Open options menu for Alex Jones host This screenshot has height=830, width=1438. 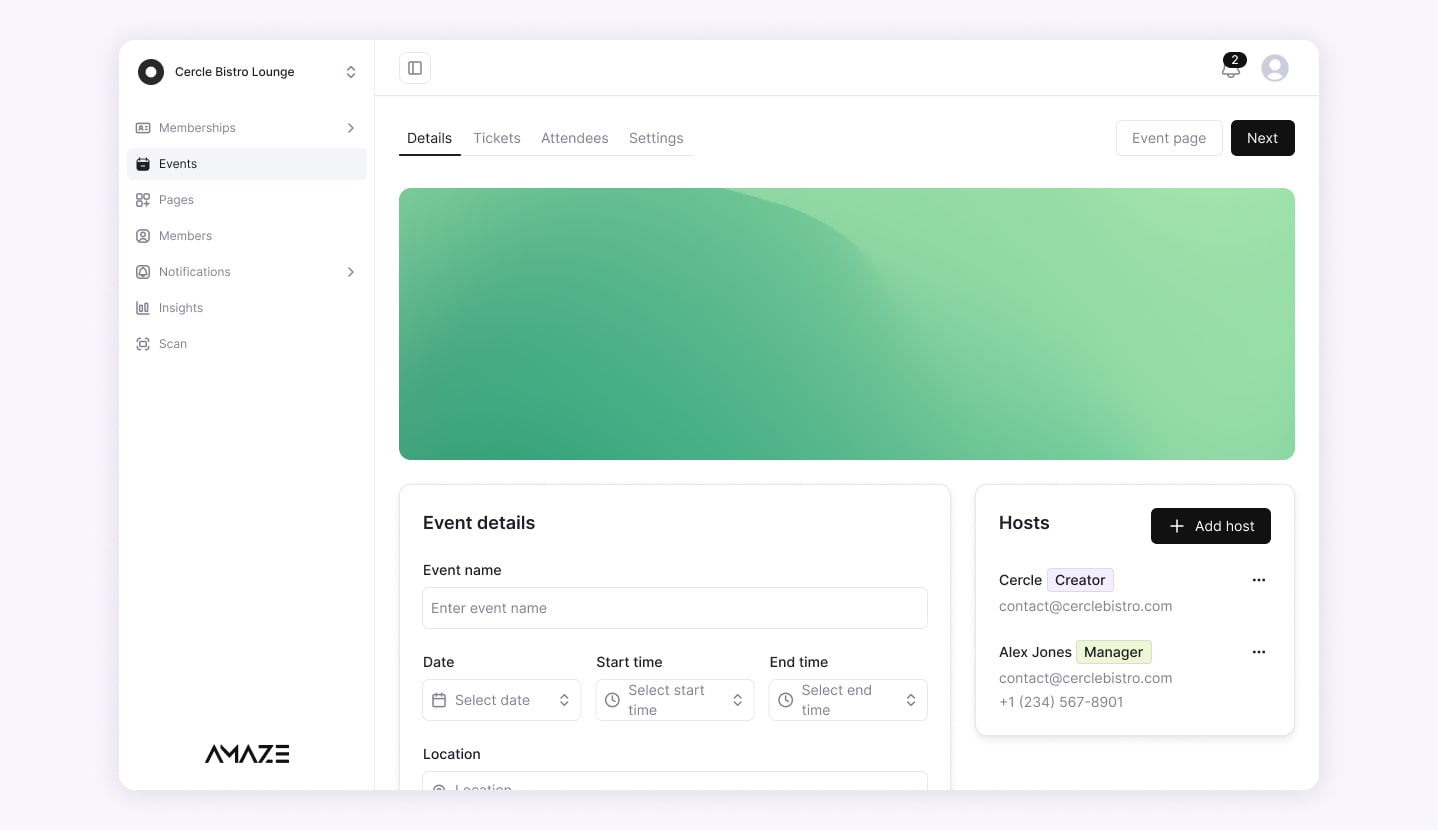(x=1259, y=652)
